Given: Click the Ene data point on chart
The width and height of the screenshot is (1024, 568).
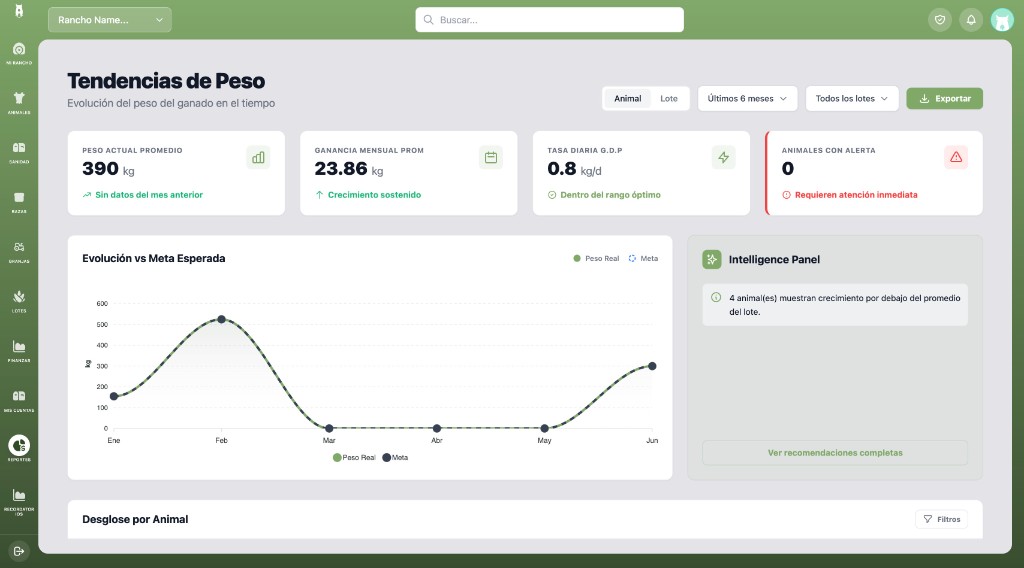Looking at the screenshot, I should [114, 396].
